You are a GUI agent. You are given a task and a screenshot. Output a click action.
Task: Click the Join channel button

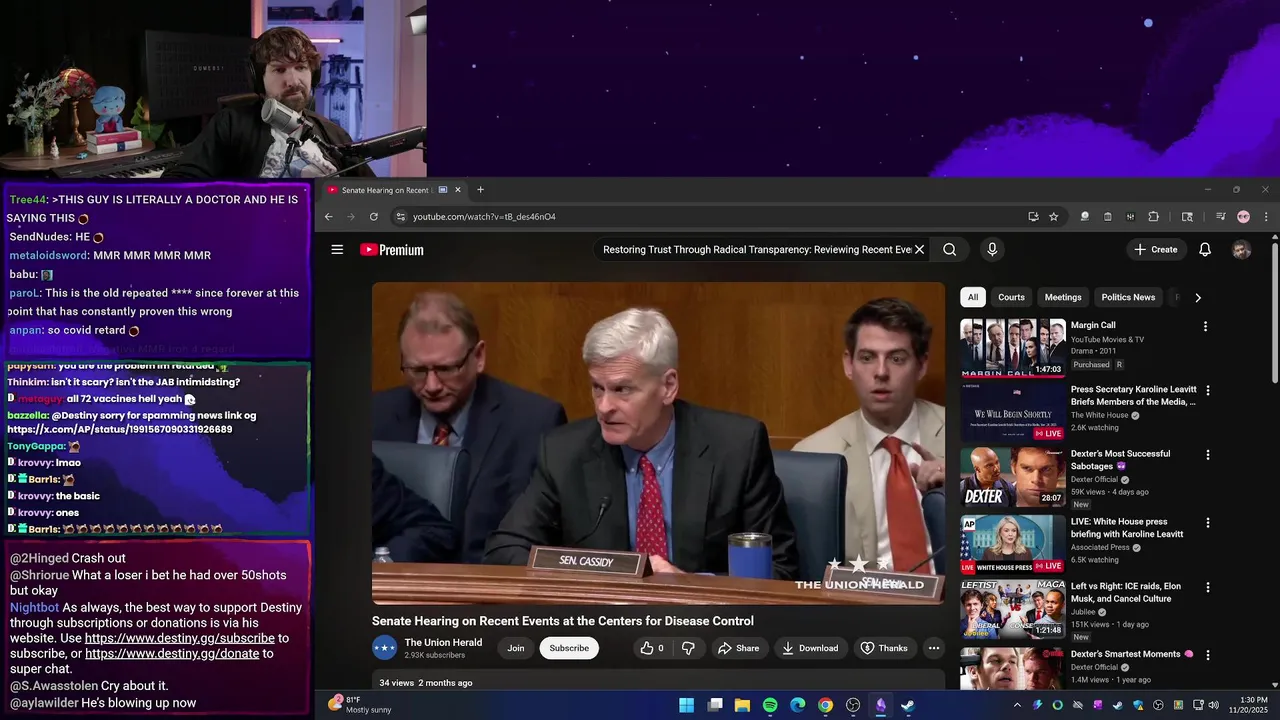click(516, 648)
